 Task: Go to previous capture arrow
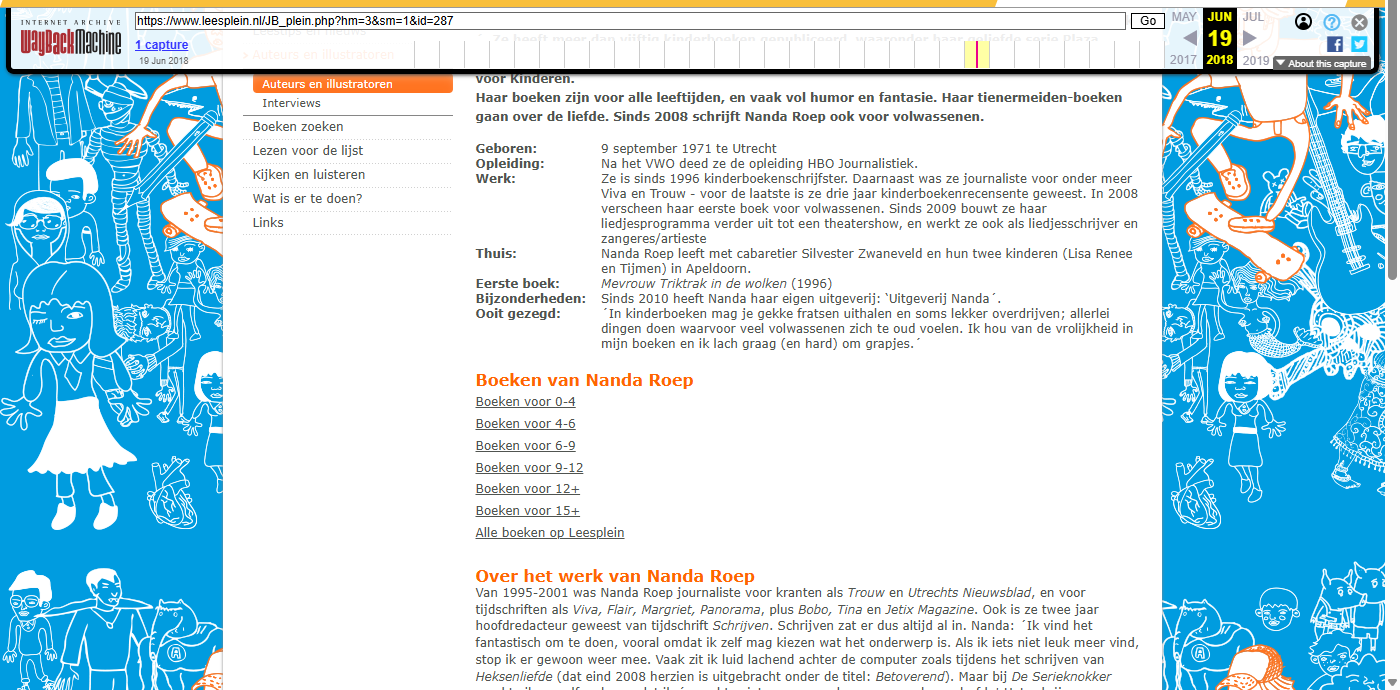(x=1189, y=38)
